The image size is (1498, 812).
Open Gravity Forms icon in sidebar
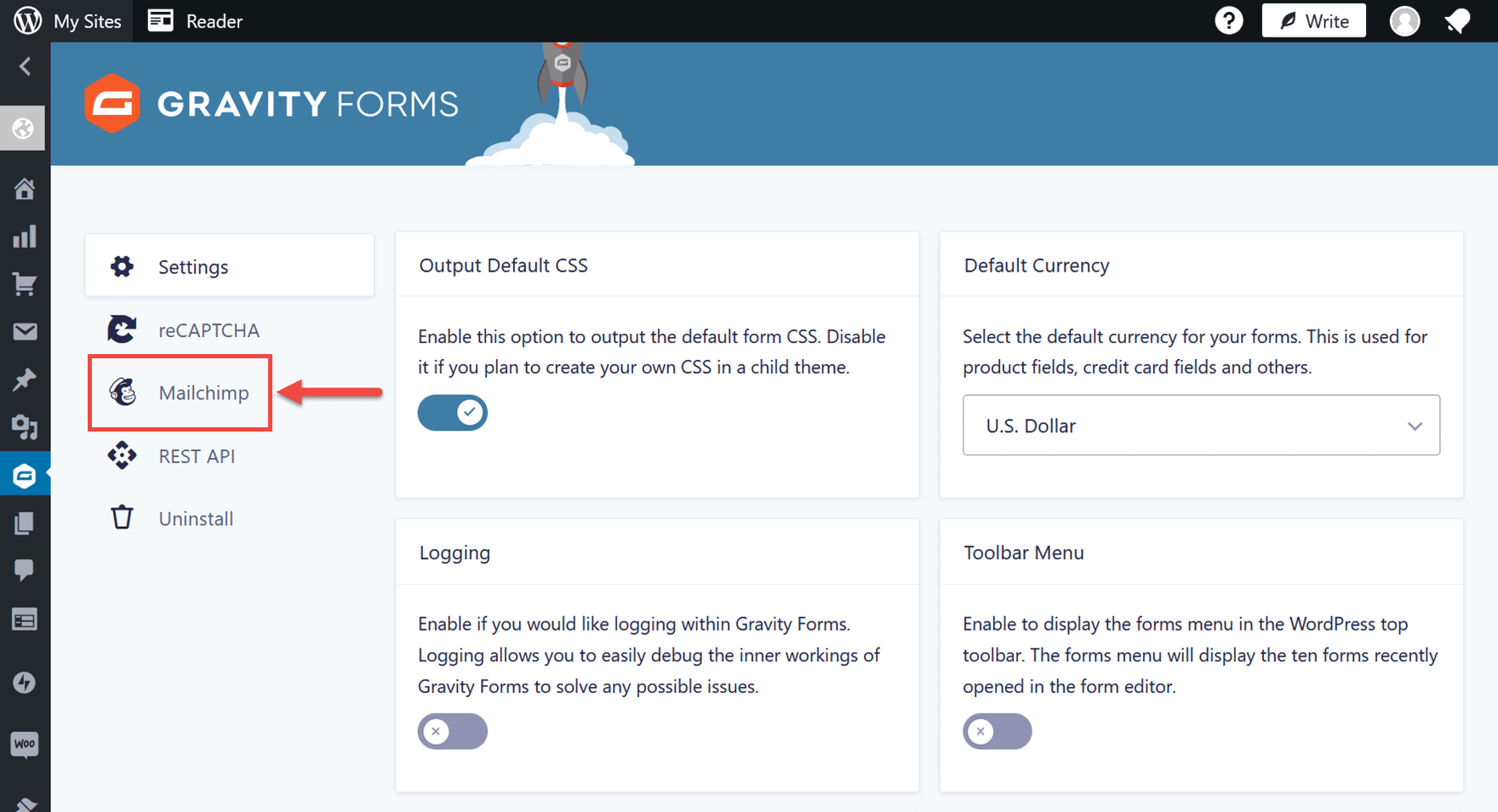click(25, 475)
